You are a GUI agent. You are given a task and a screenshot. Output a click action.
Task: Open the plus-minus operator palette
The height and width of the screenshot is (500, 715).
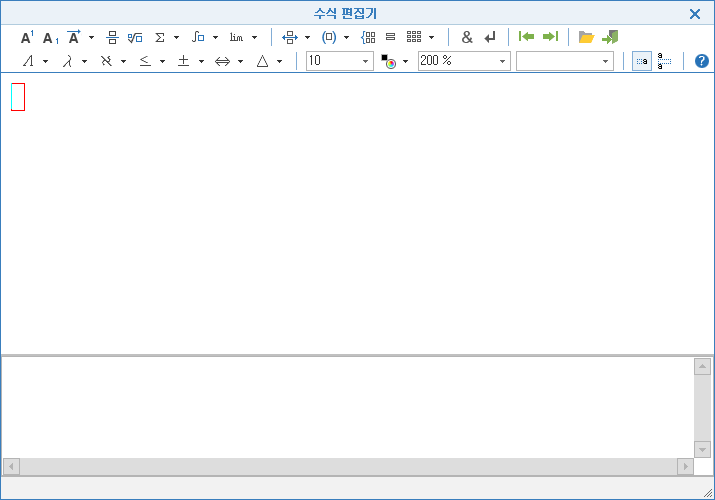coord(183,61)
